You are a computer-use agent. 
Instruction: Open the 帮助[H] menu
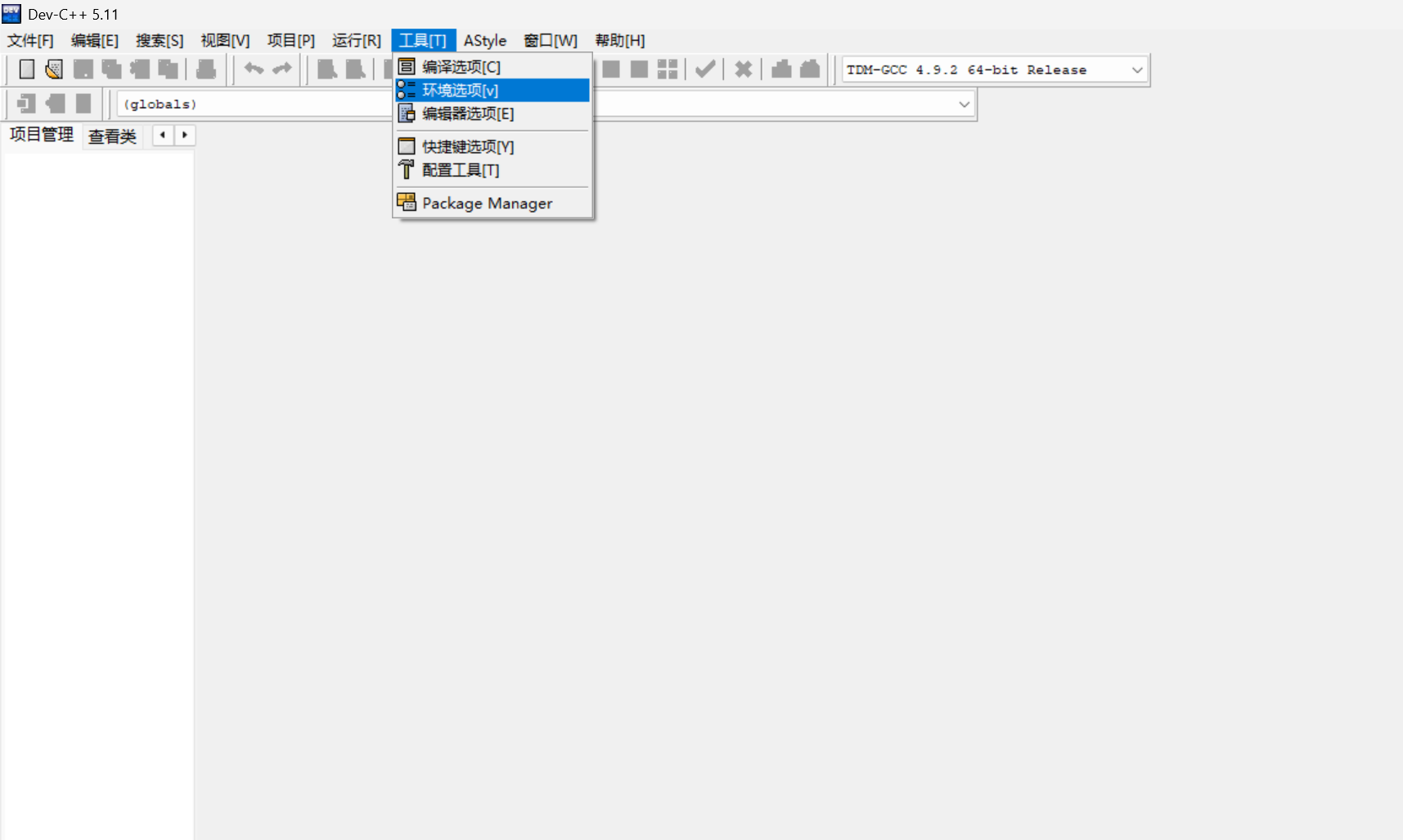coord(620,40)
